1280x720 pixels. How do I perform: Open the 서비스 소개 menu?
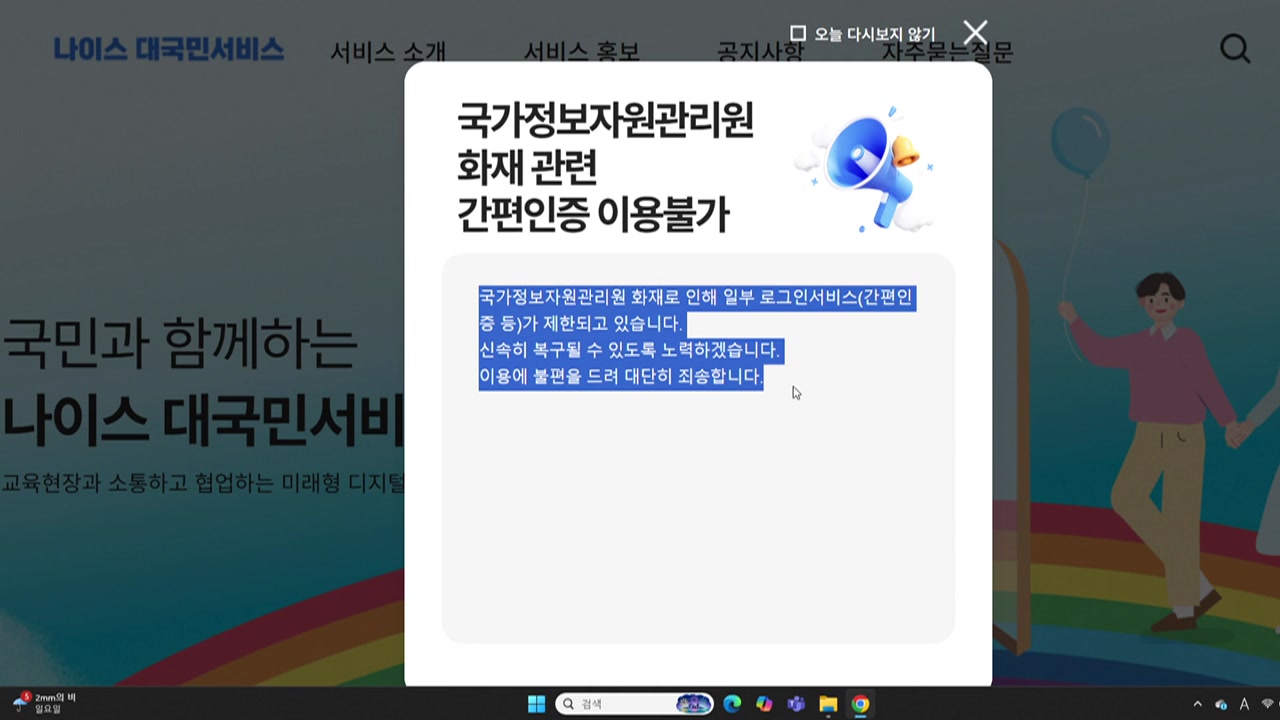pyautogui.click(x=388, y=52)
